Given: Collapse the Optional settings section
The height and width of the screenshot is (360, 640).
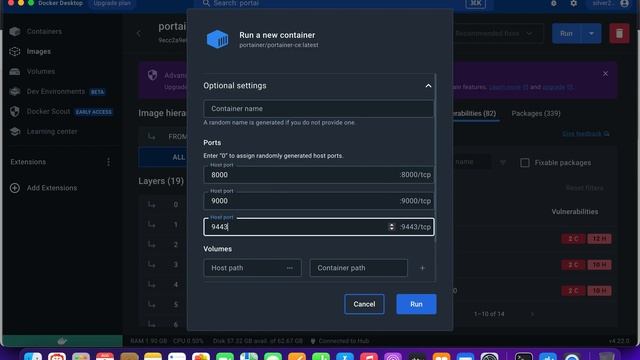Looking at the screenshot, I should [x=428, y=86].
